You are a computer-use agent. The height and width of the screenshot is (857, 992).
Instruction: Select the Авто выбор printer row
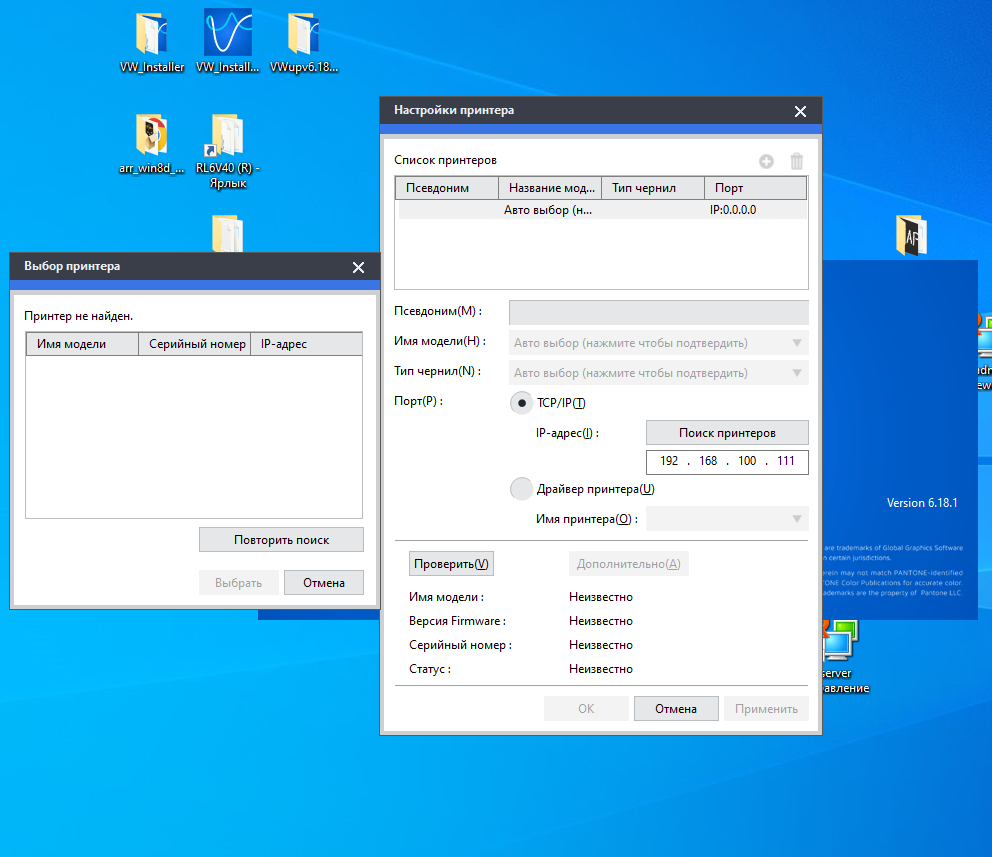click(602, 210)
